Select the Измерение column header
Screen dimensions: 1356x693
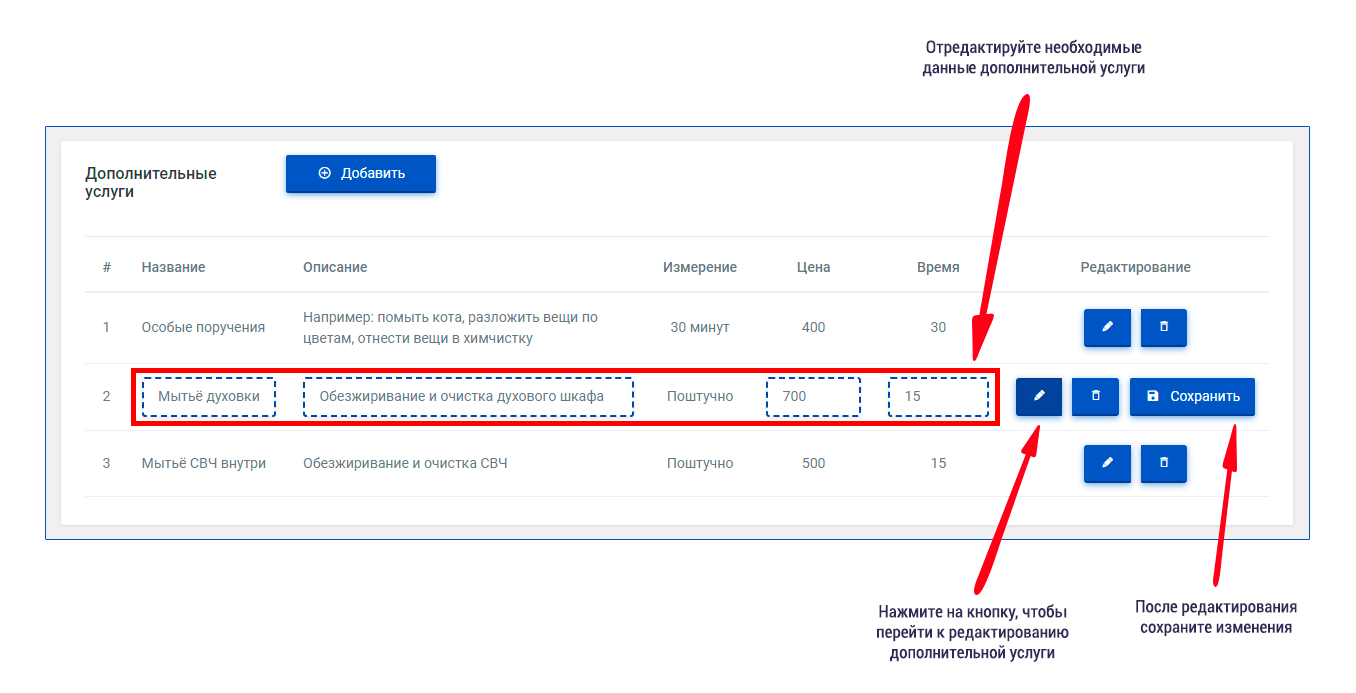[x=699, y=267]
